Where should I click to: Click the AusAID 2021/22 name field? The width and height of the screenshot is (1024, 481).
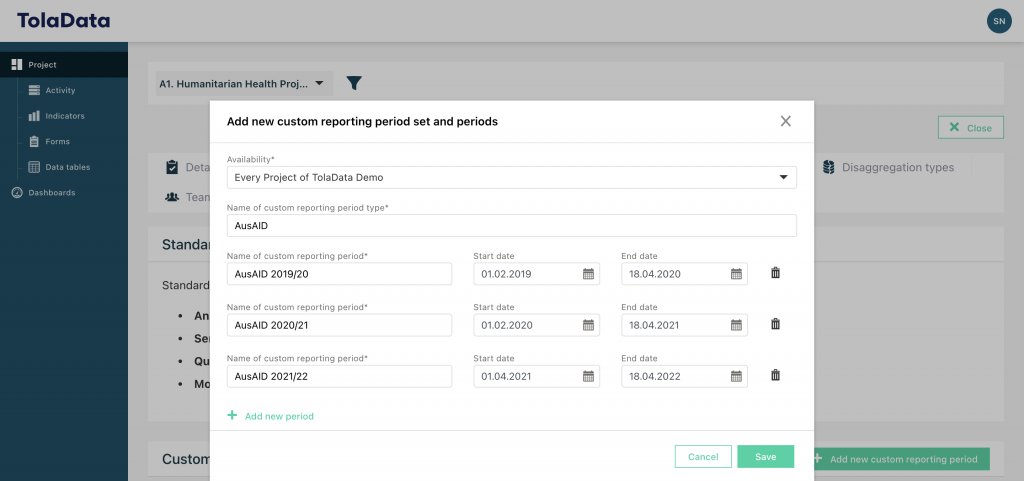click(339, 376)
